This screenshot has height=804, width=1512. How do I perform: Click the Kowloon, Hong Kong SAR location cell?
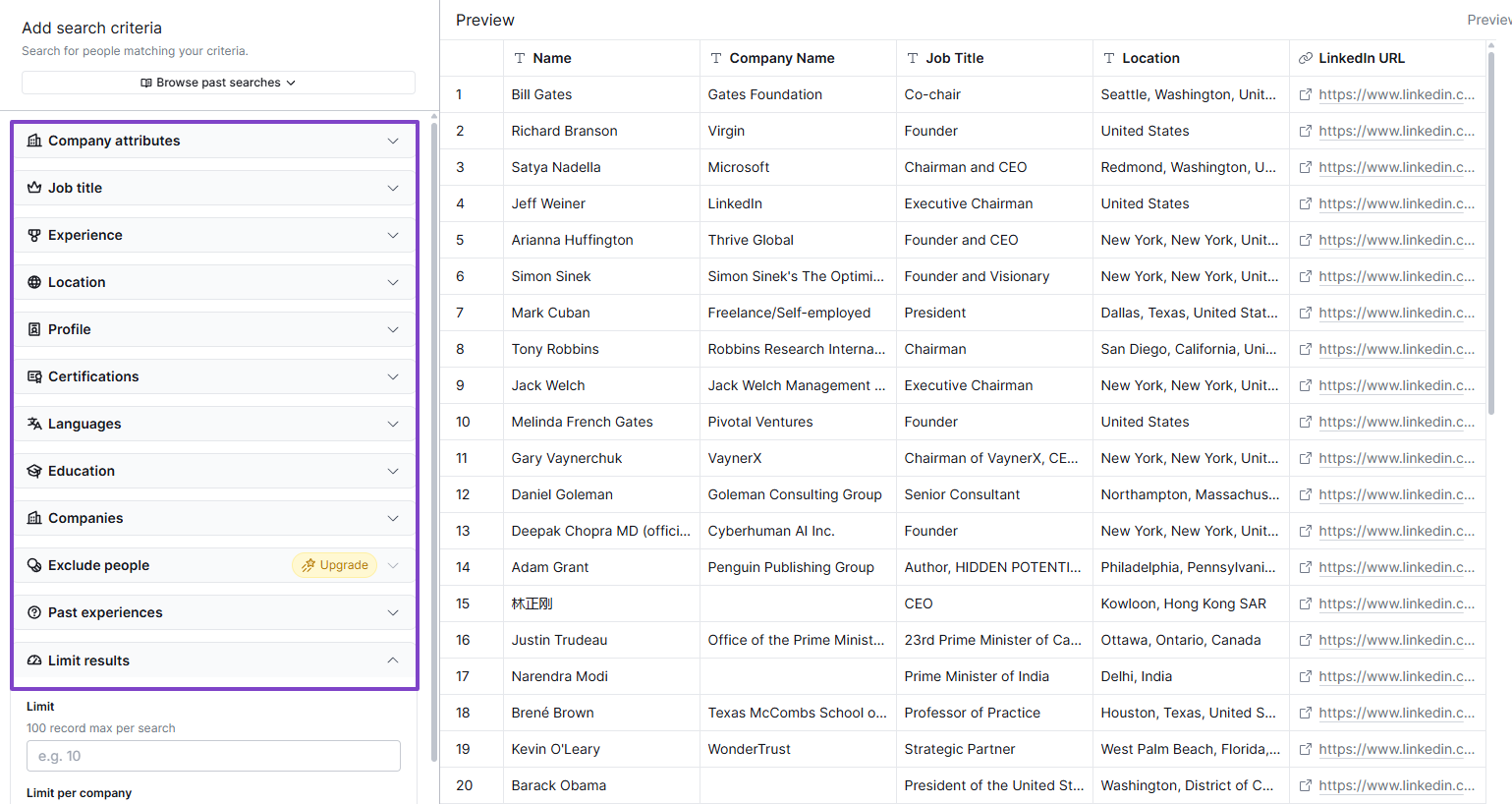coord(1191,603)
